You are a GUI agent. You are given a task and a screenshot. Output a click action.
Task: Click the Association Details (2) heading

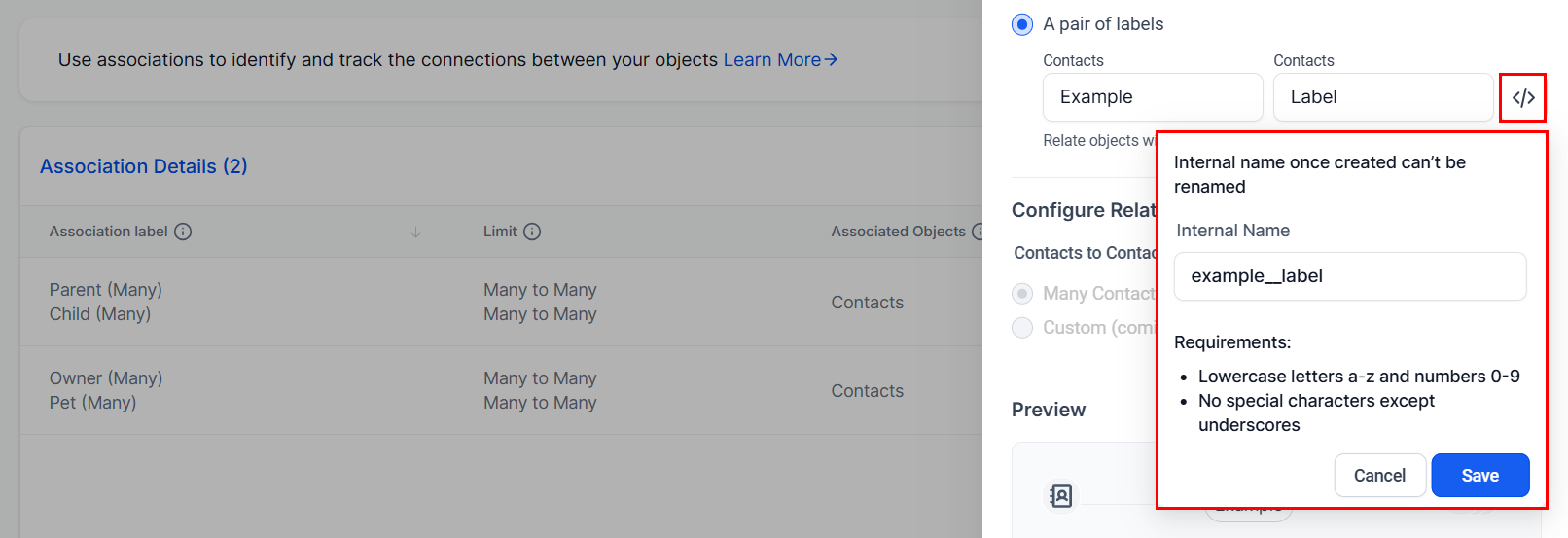pos(144,166)
